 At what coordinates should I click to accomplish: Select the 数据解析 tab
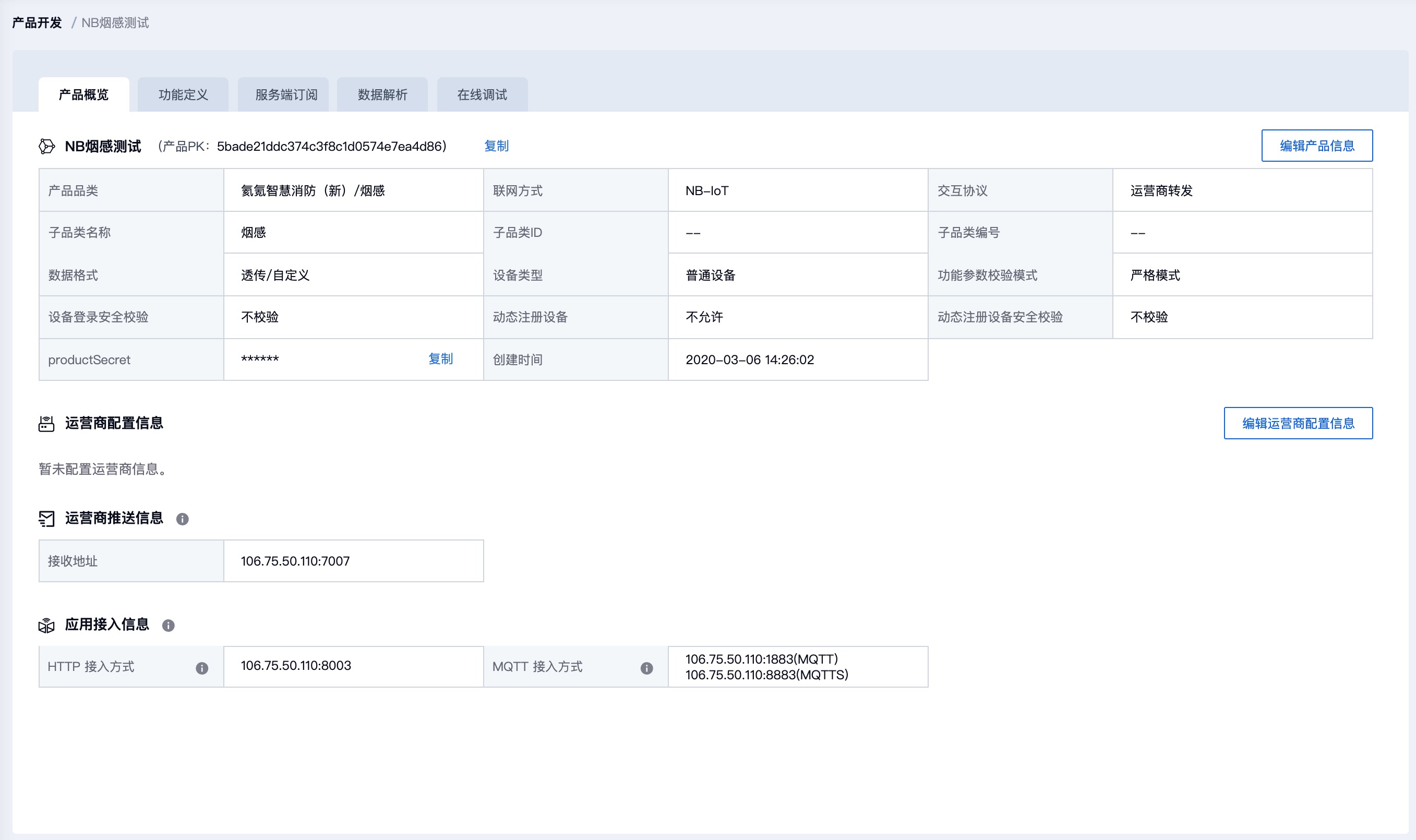pos(382,94)
